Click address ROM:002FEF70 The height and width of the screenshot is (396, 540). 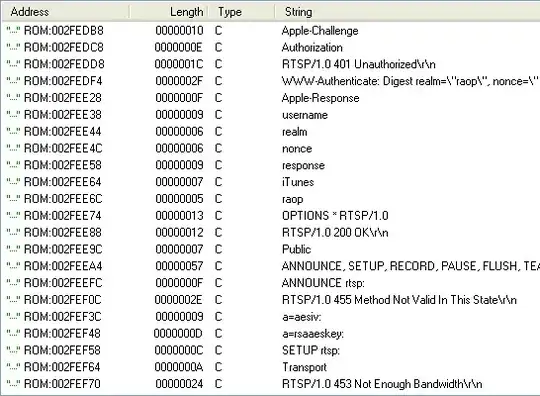[62, 384]
